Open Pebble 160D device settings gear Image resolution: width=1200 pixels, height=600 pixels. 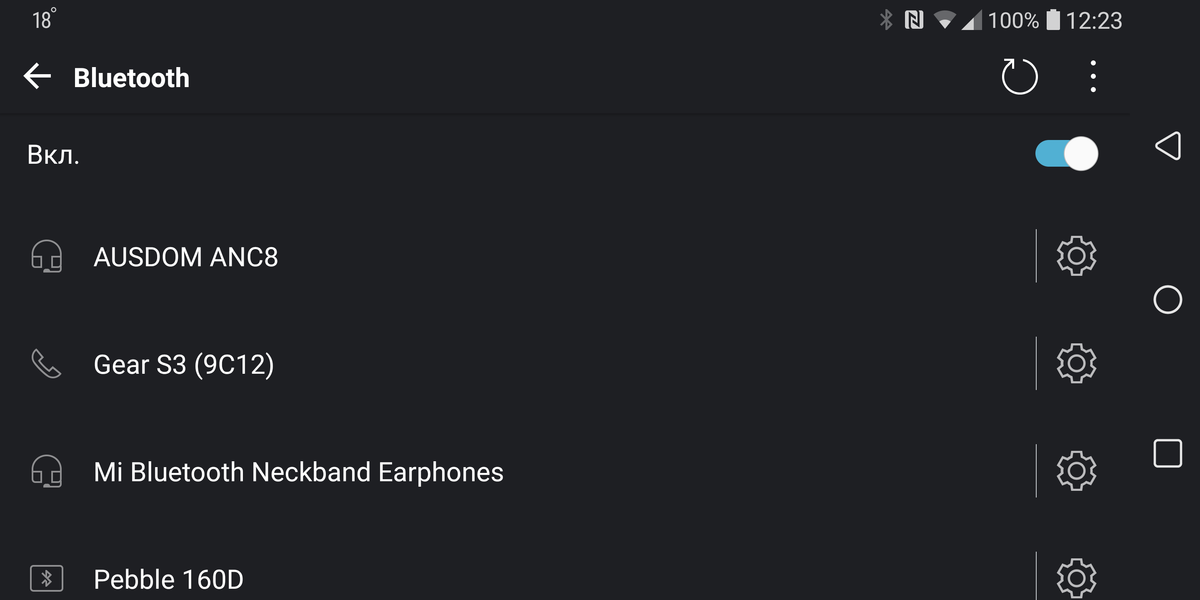point(1075,578)
